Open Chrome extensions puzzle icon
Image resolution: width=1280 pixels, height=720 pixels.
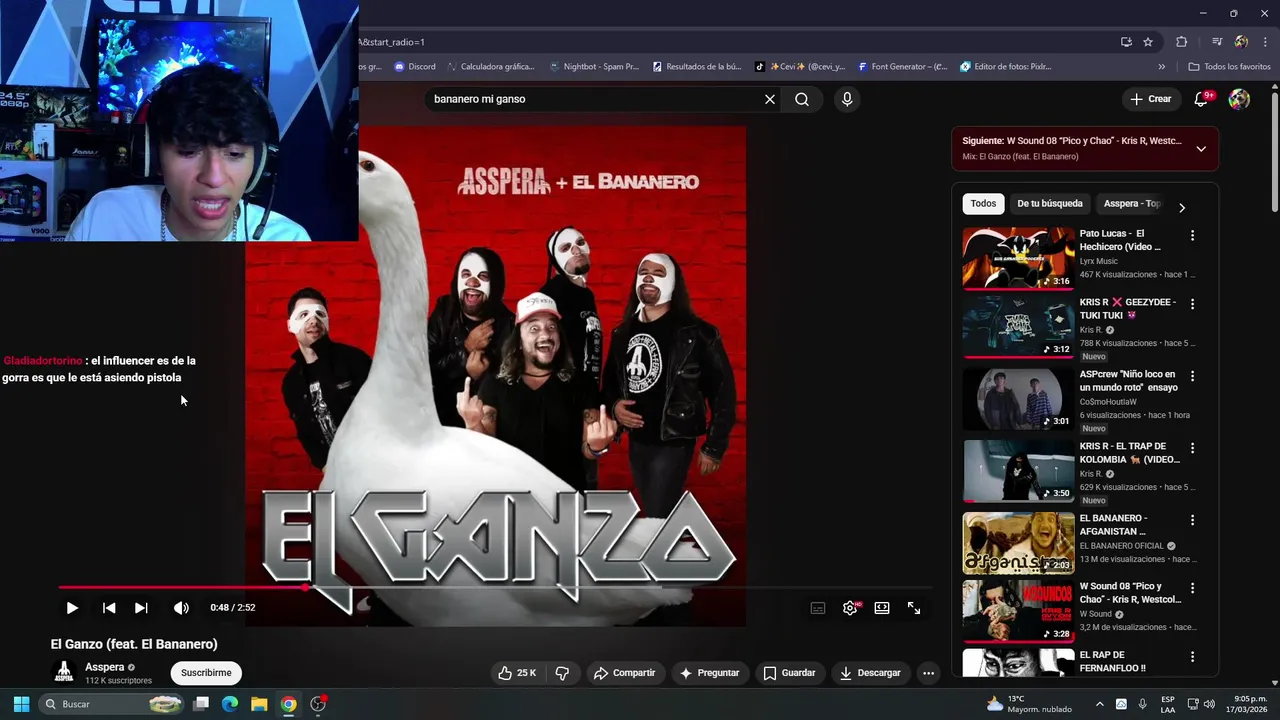[x=1182, y=42]
